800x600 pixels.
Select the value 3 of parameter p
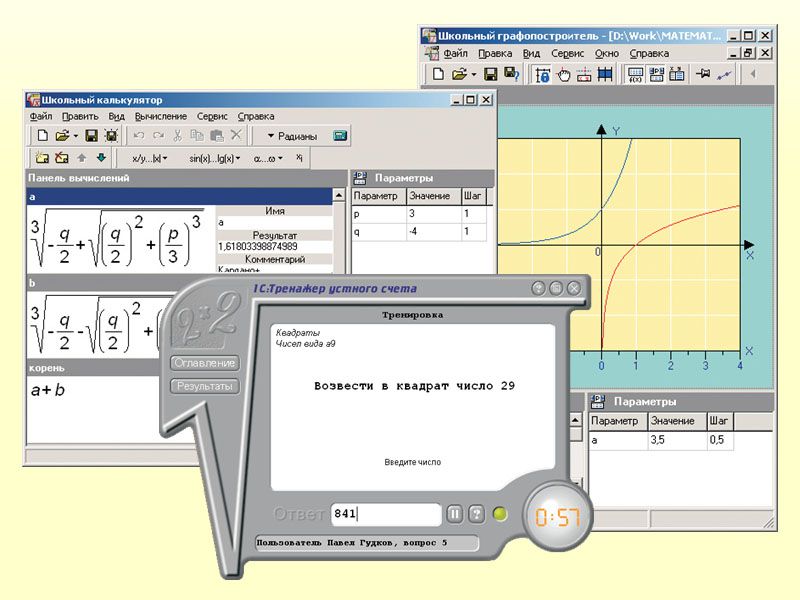pyautogui.click(x=430, y=214)
